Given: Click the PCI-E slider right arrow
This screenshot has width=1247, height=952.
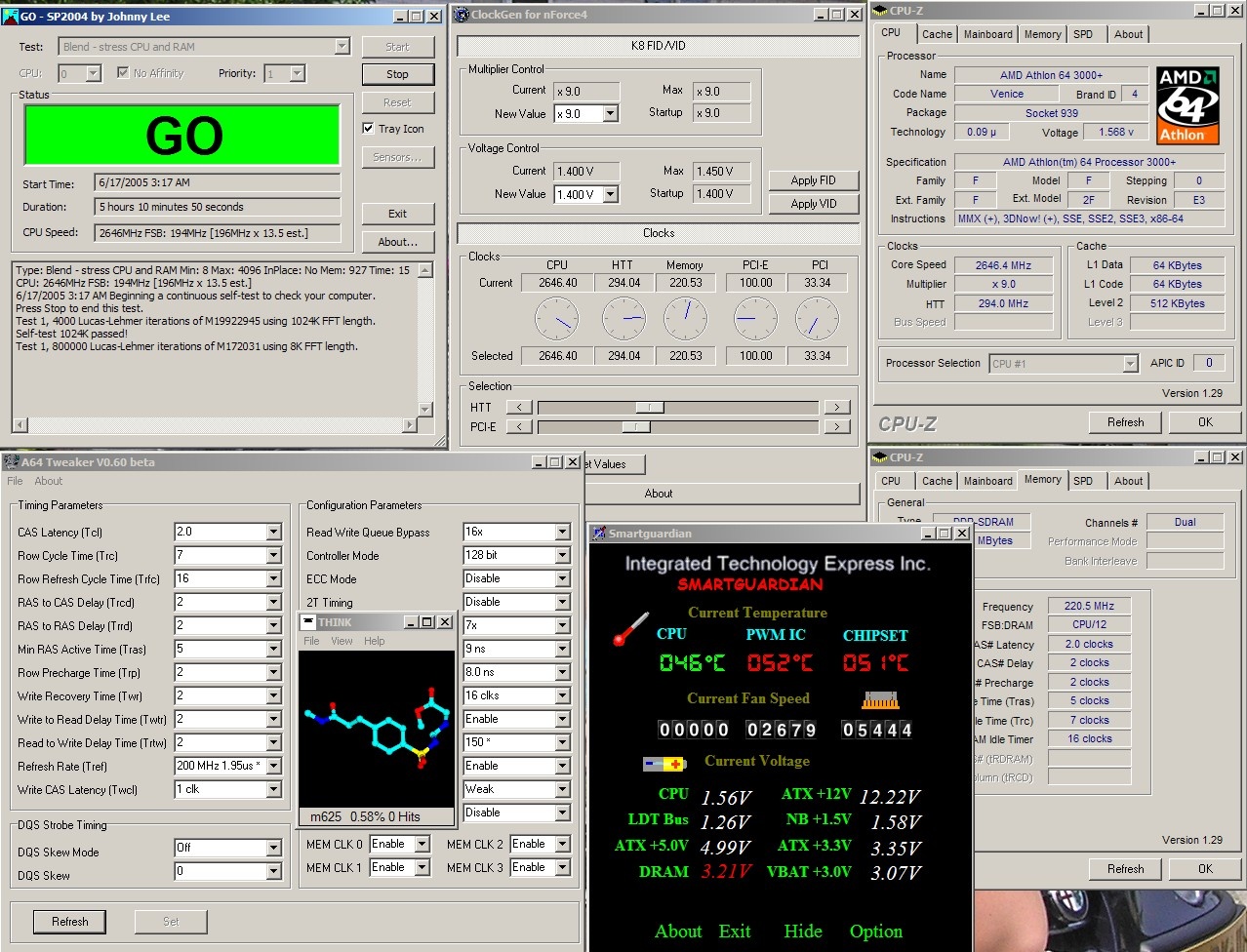Looking at the screenshot, I should [x=836, y=426].
